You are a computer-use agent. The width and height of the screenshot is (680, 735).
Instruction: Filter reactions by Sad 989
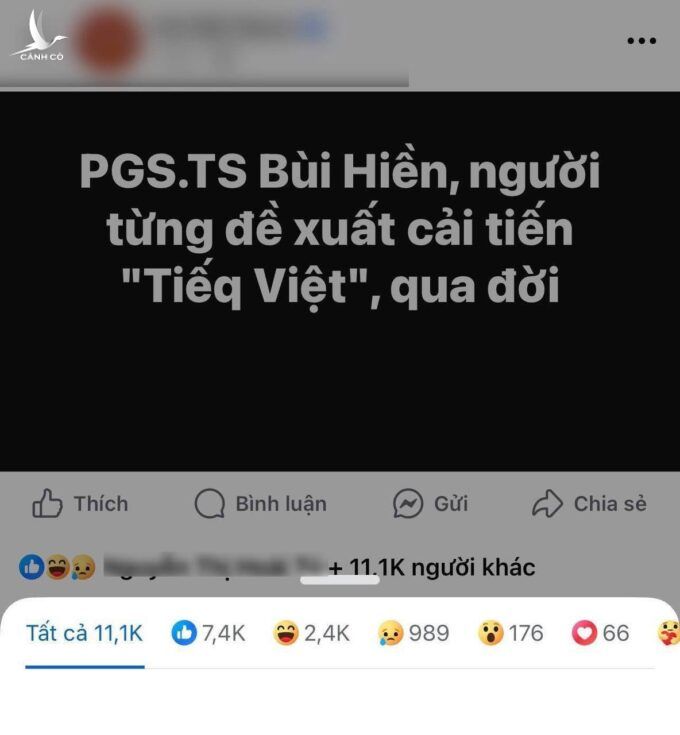(413, 633)
